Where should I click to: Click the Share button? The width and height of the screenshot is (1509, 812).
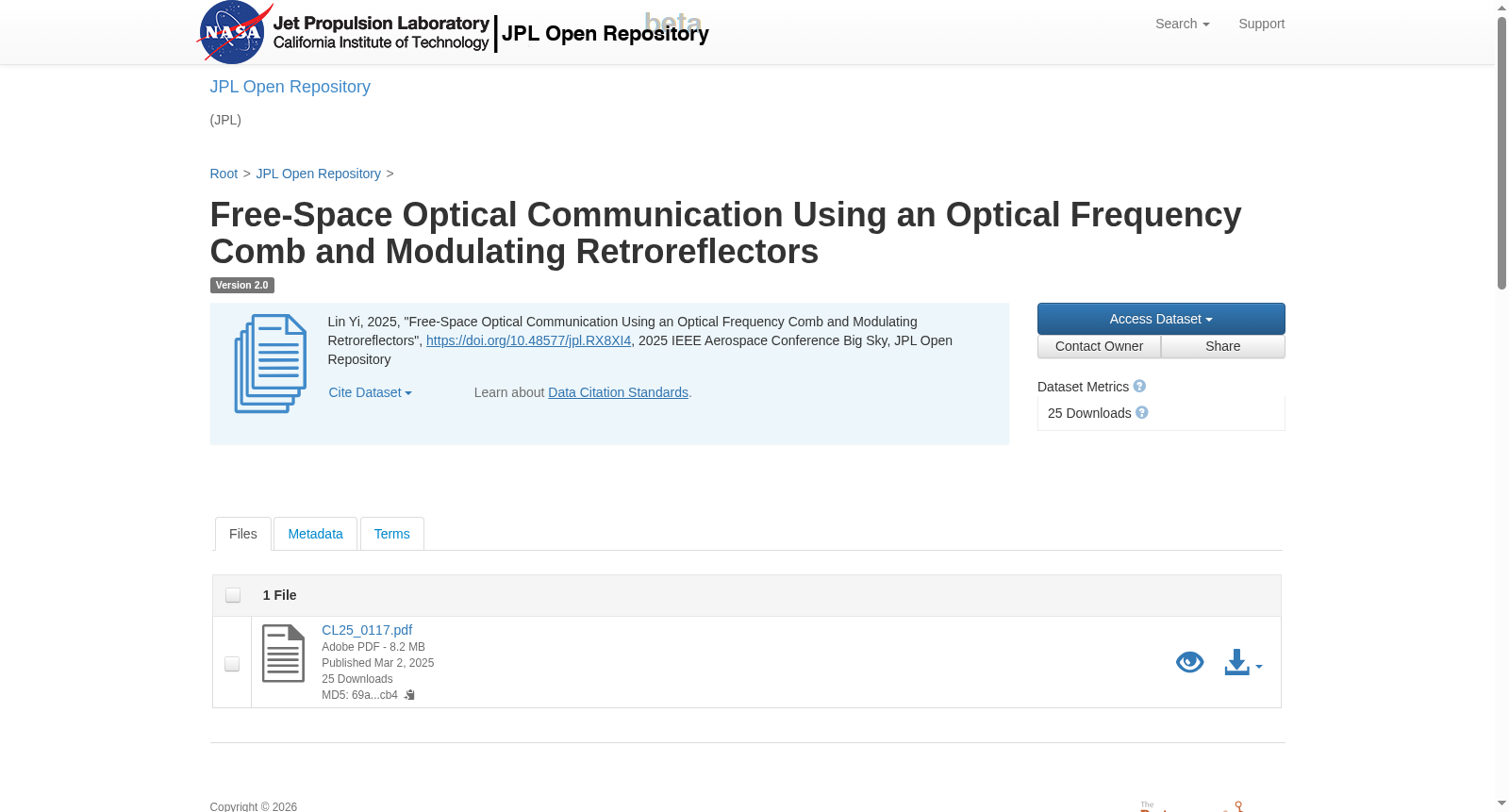(1222, 346)
